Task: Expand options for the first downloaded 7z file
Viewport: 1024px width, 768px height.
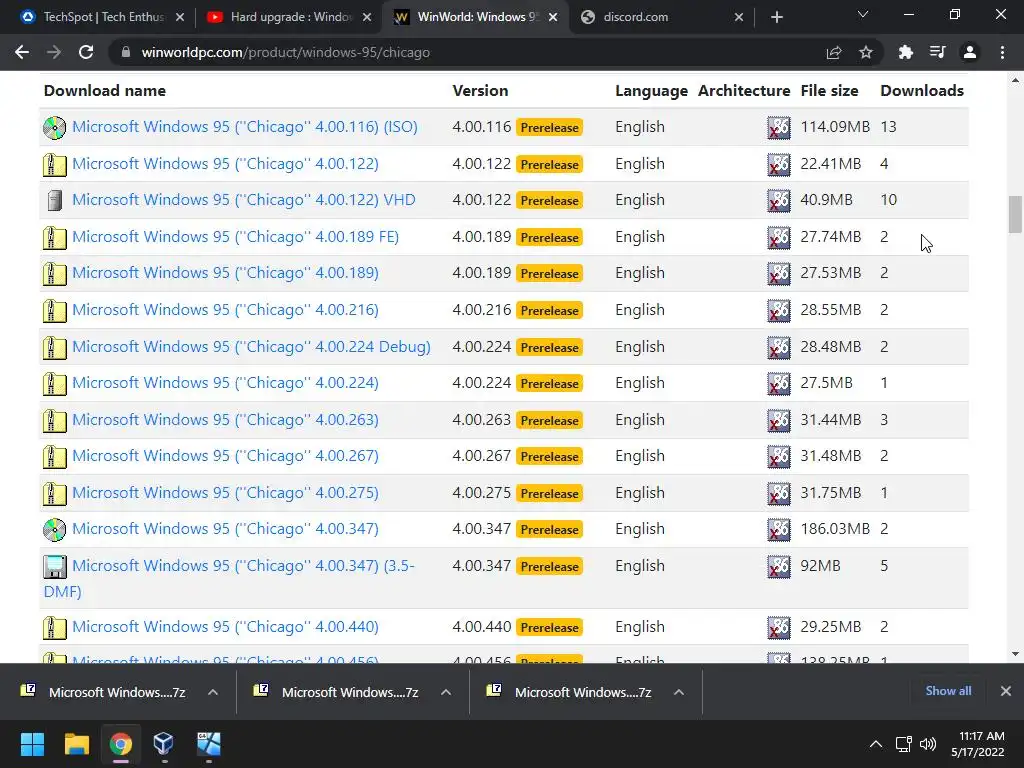Action: pos(213,692)
